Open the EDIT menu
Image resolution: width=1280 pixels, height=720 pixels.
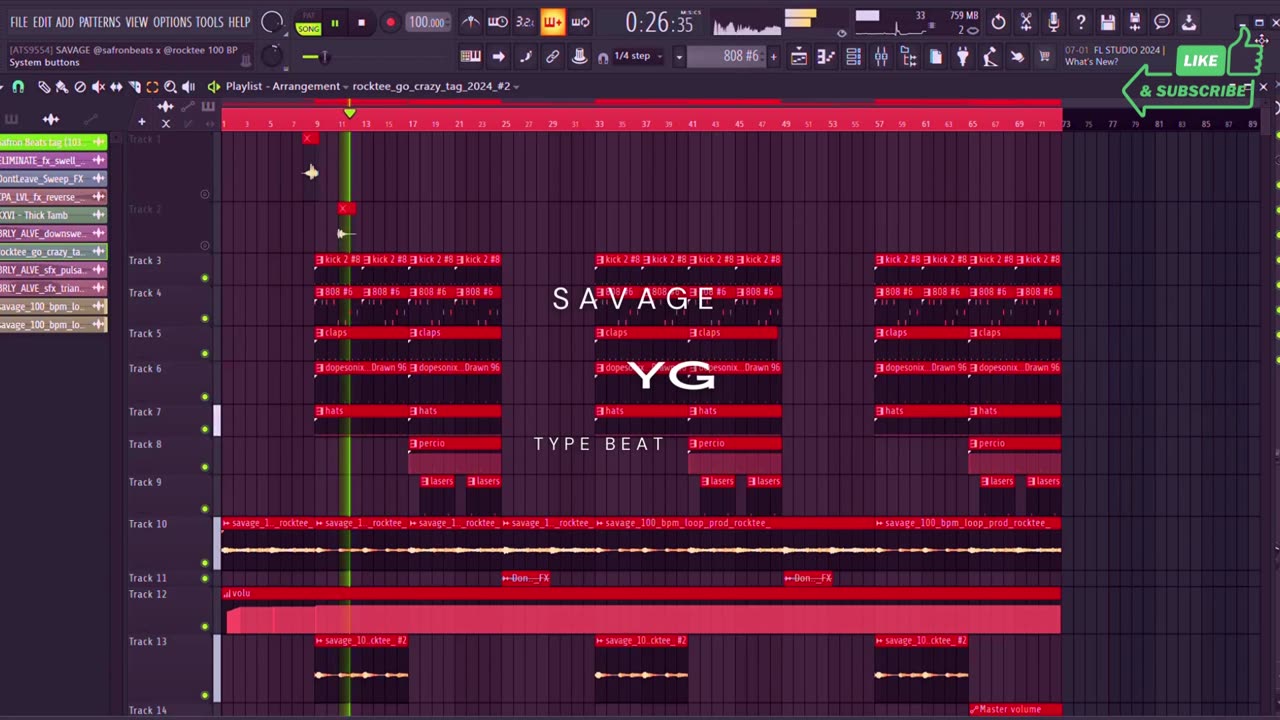(x=42, y=22)
